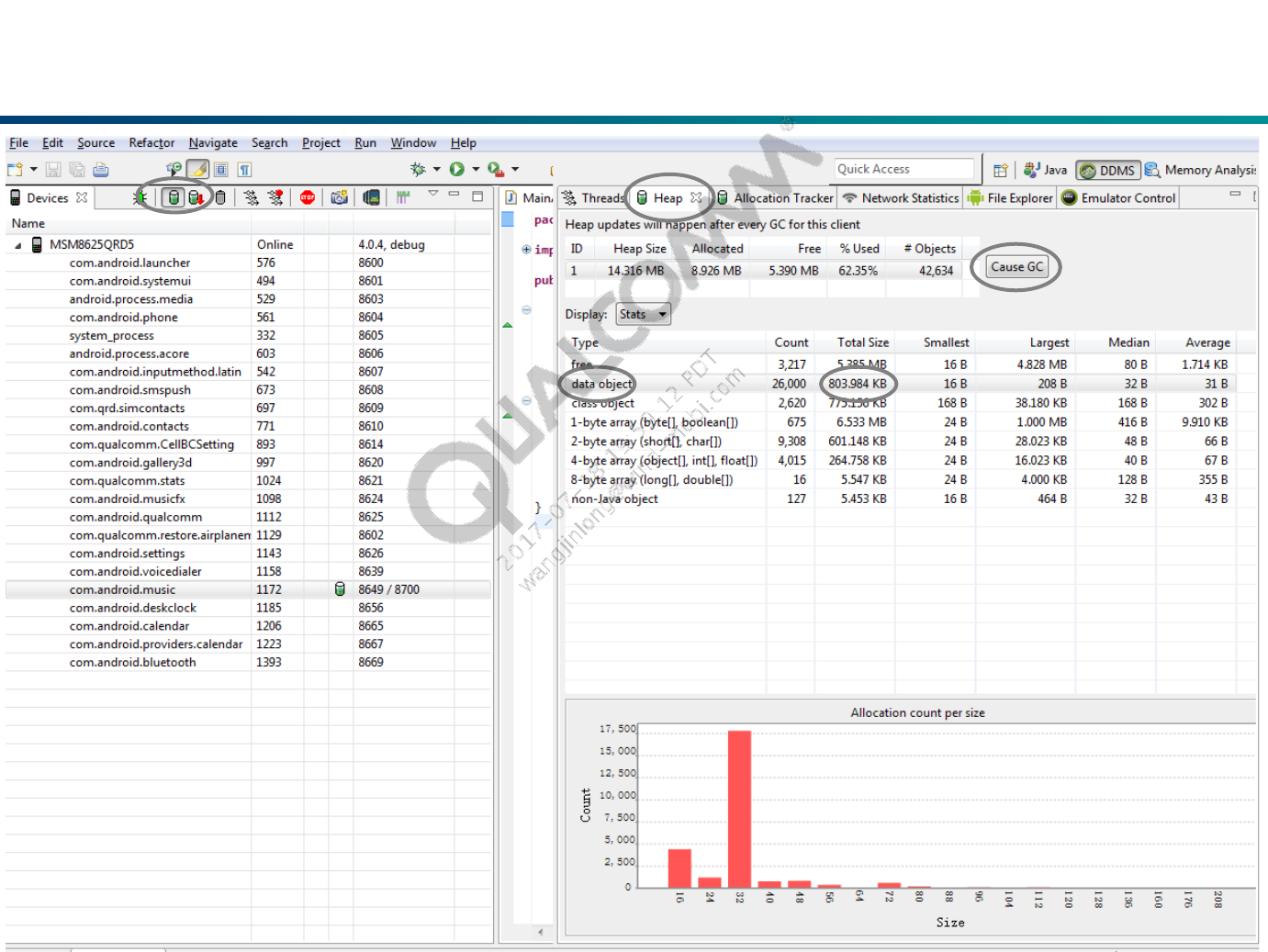
Task: Close the Heap tab
Action: pyautogui.click(x=696, y=197)
